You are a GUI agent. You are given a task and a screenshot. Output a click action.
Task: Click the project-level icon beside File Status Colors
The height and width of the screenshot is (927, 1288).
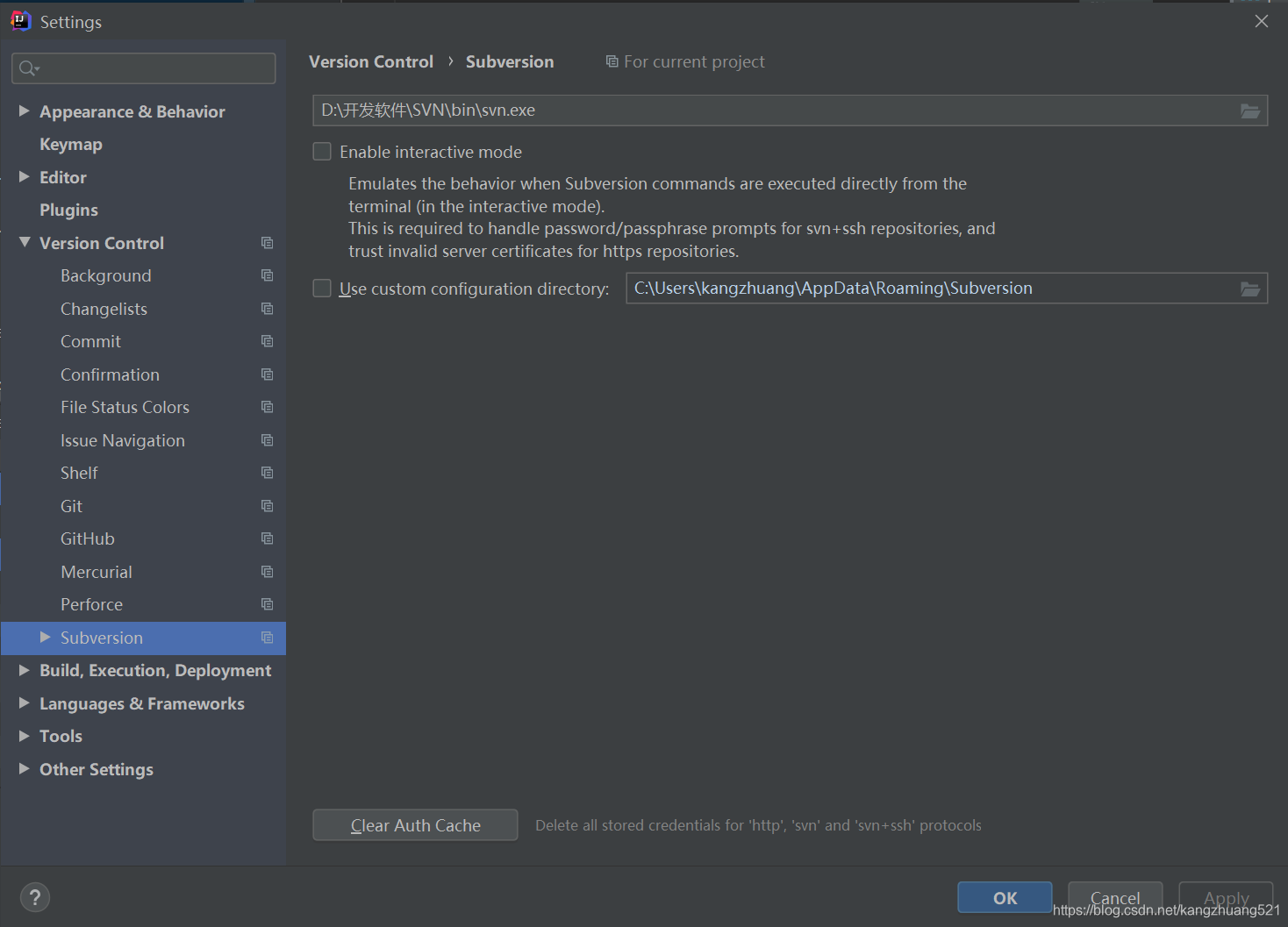268,407
